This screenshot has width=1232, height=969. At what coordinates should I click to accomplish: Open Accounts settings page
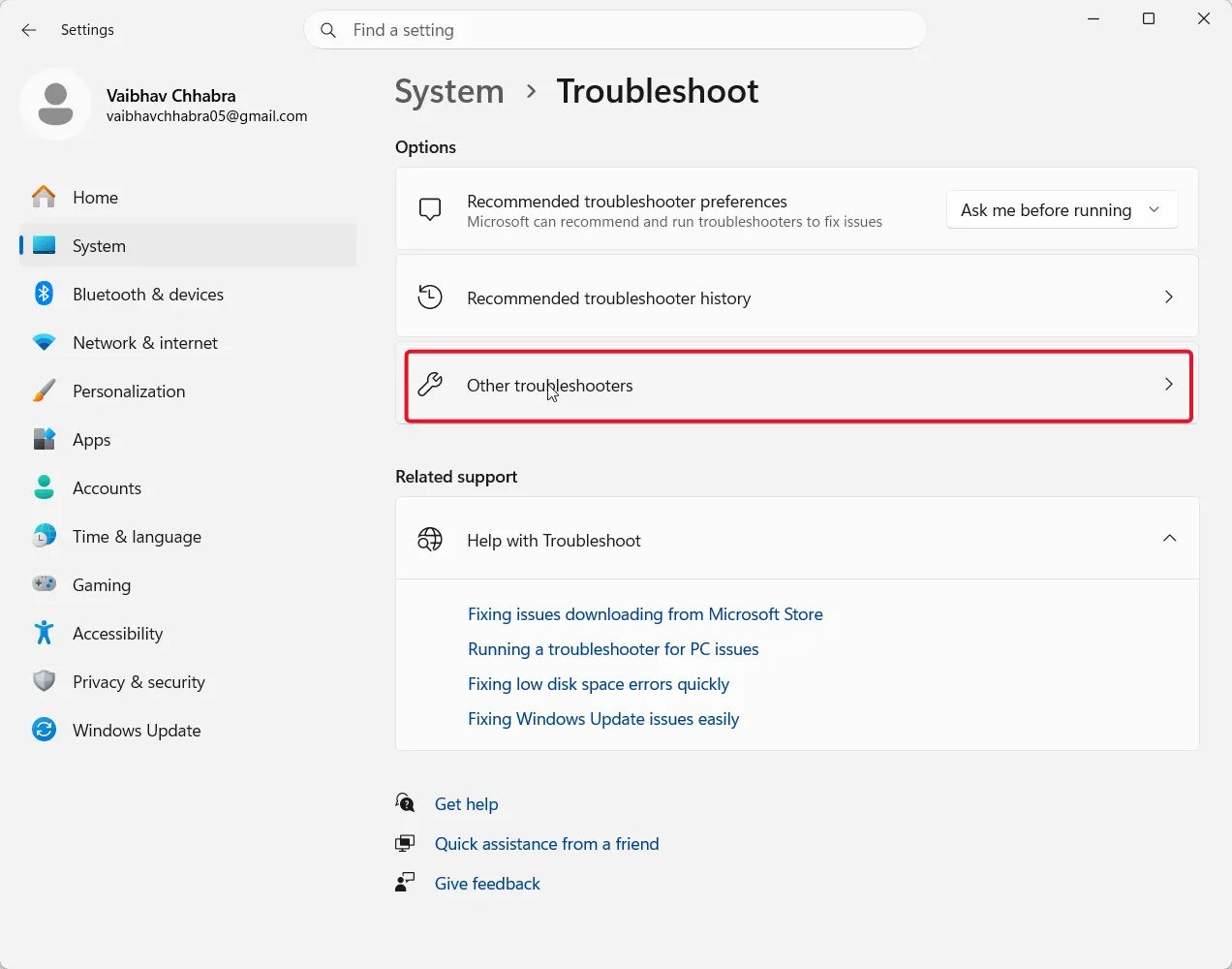pyautogui.click(x=188, y=488)
